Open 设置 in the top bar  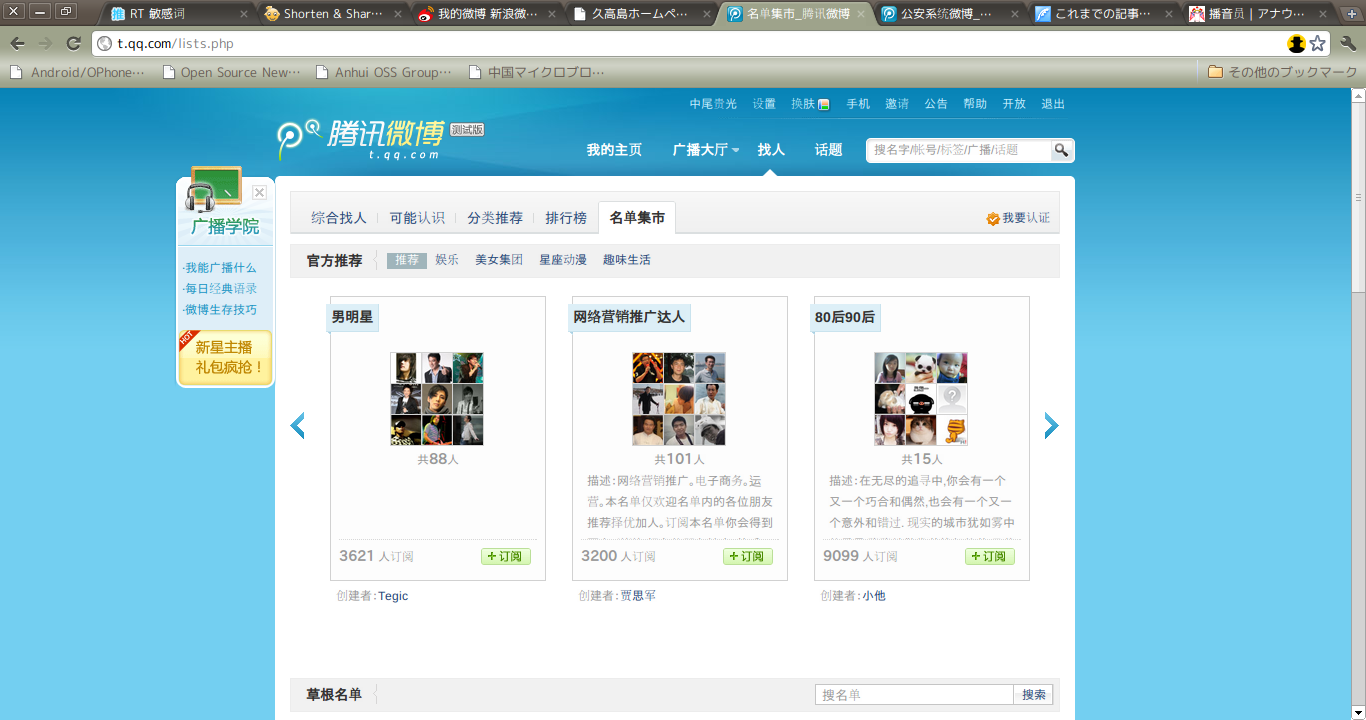(764, 104)
